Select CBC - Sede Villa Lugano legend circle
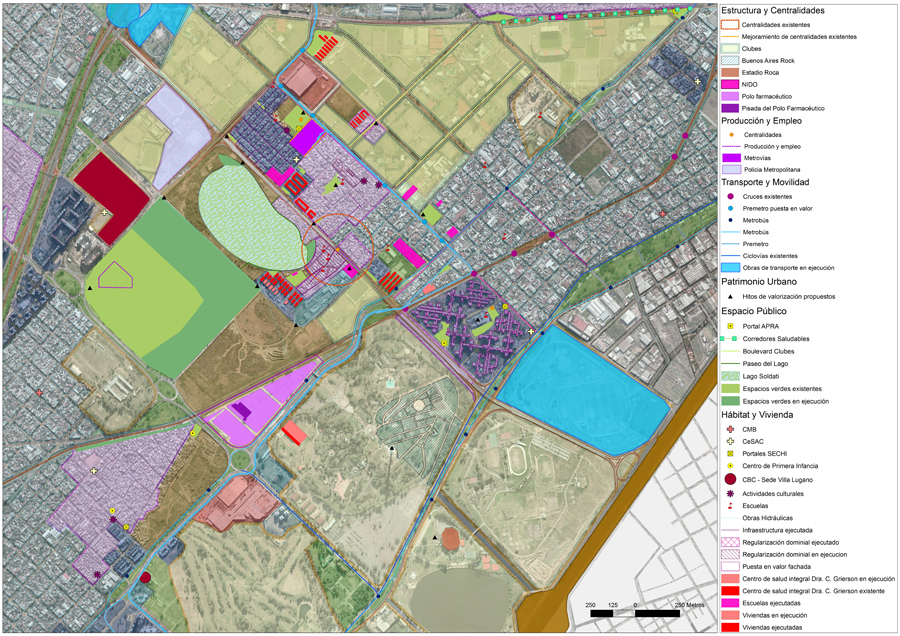900x636 pixels. coord(730,480)
